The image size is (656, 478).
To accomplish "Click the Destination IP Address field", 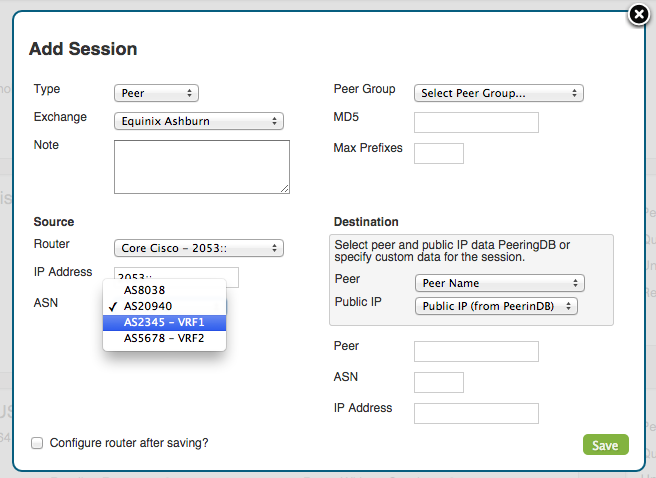I will click(476, 414).
